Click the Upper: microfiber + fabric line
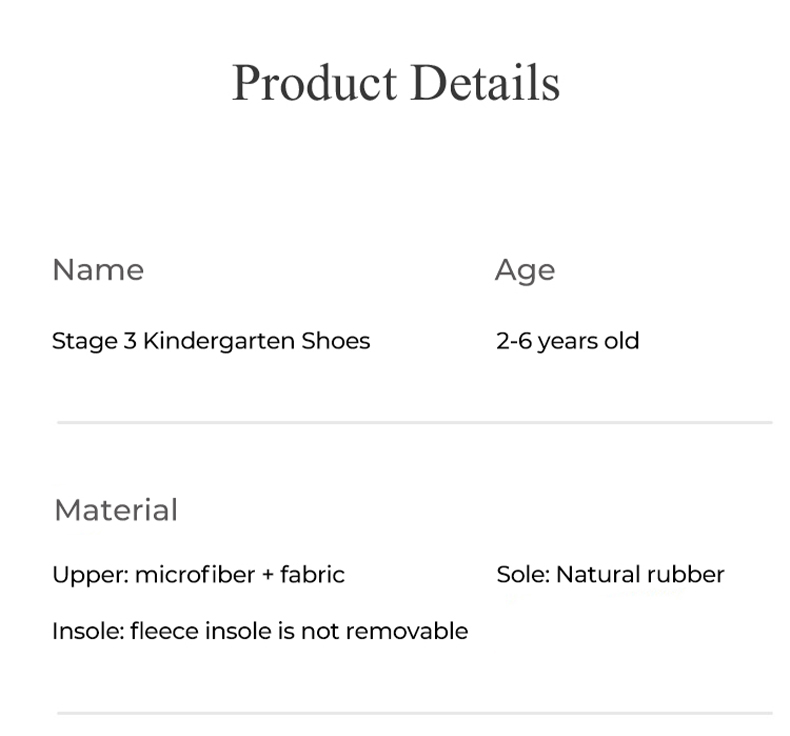Viewport: 790px width, 736px height. pyautogui.click(x=198, y=575)
